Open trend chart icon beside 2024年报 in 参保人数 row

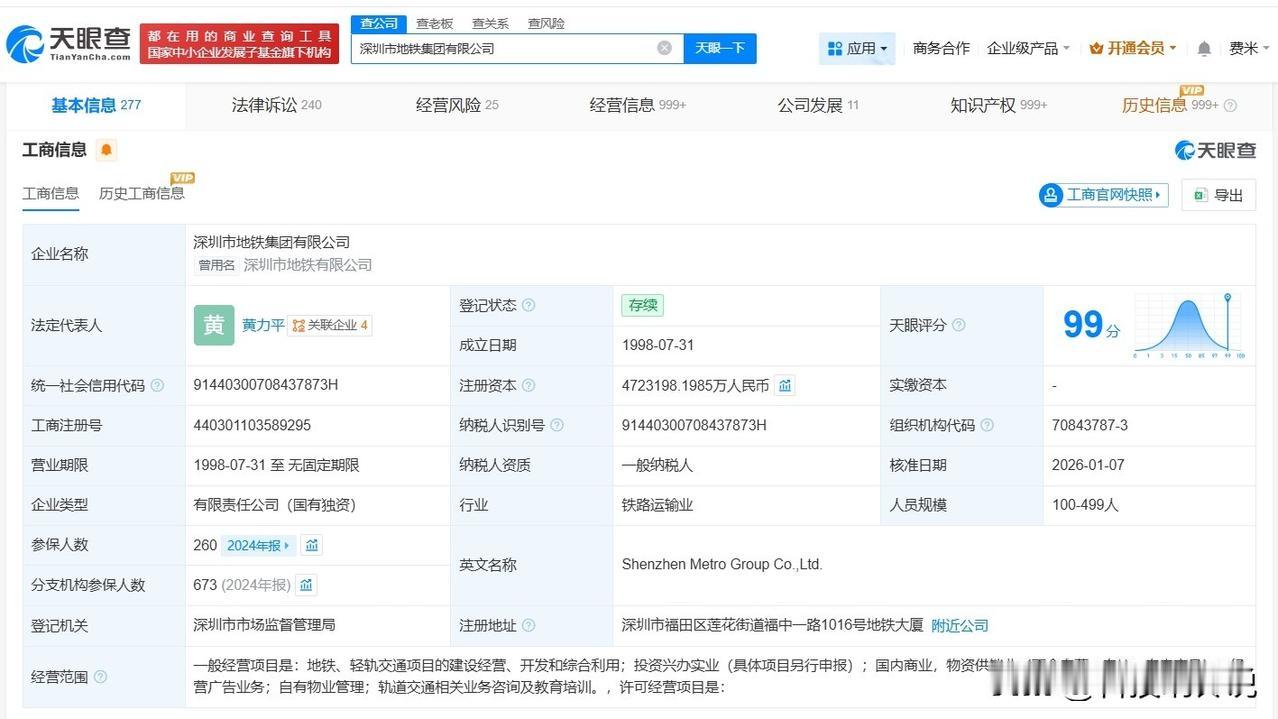312,545
